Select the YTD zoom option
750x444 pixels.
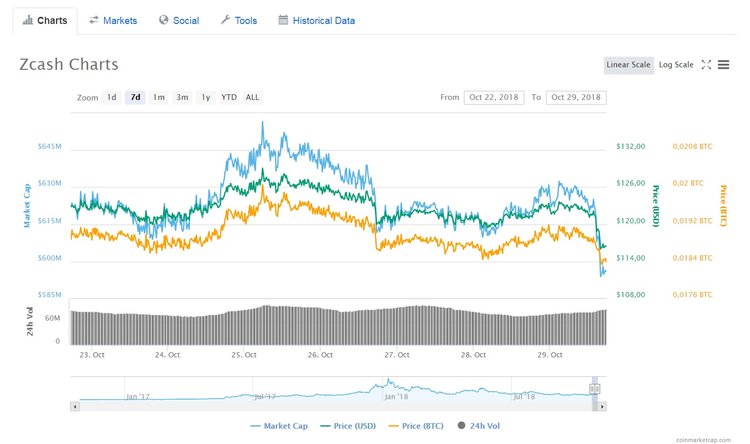pos(229,97)
